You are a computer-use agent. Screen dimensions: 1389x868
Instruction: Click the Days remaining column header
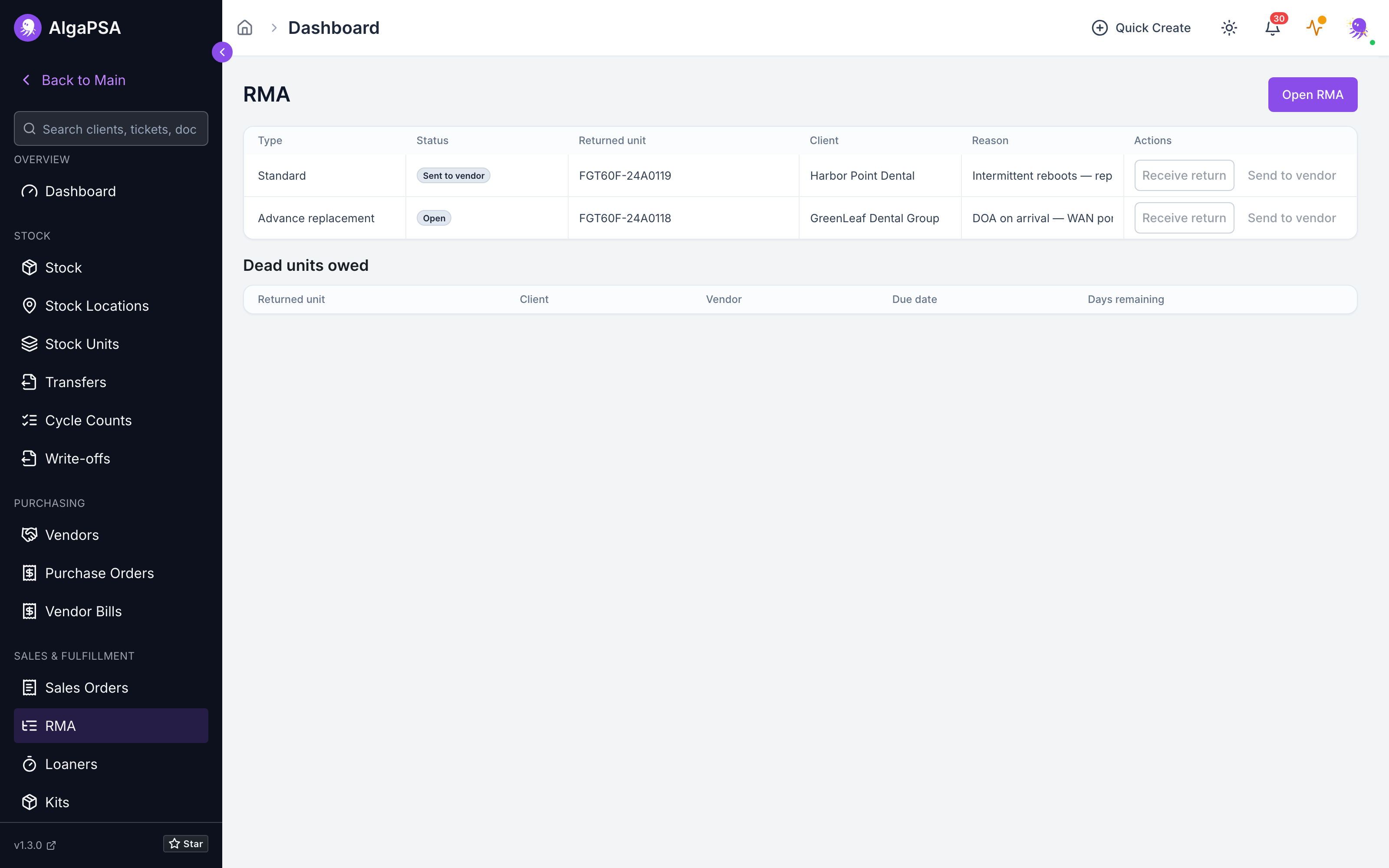click(1126, 299)
